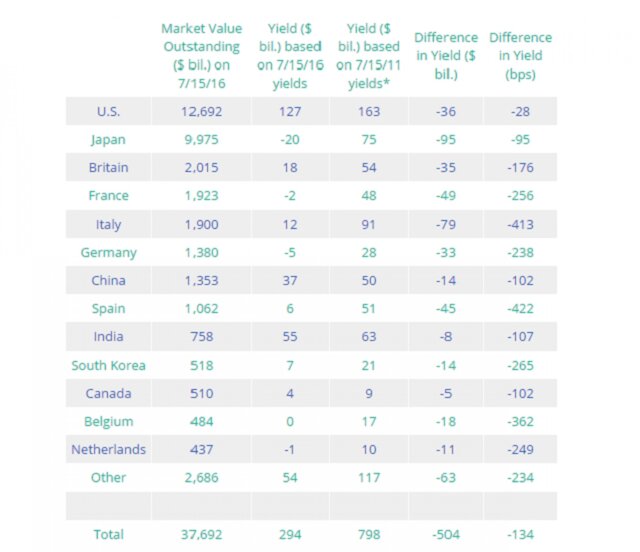Click the India country cell

point(108,337)
